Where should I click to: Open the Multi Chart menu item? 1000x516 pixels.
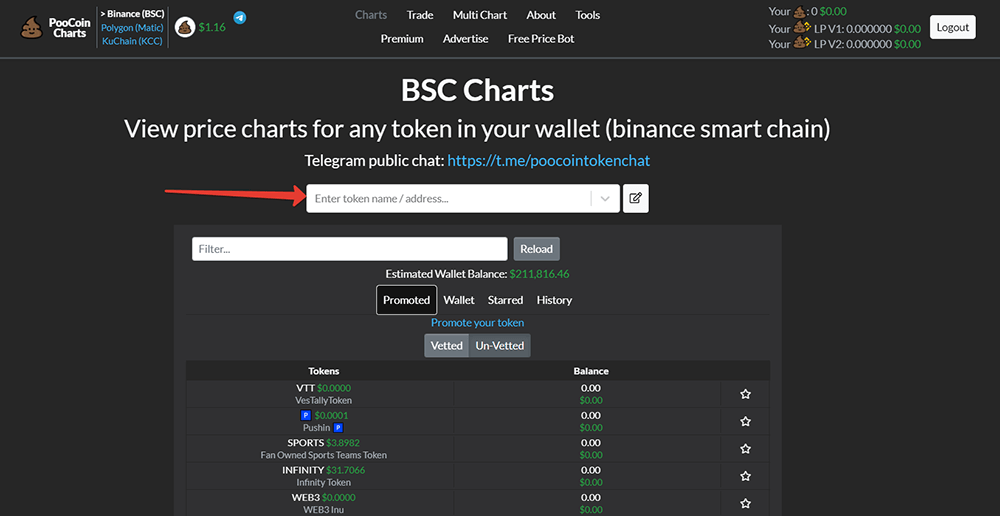point(480,15)
